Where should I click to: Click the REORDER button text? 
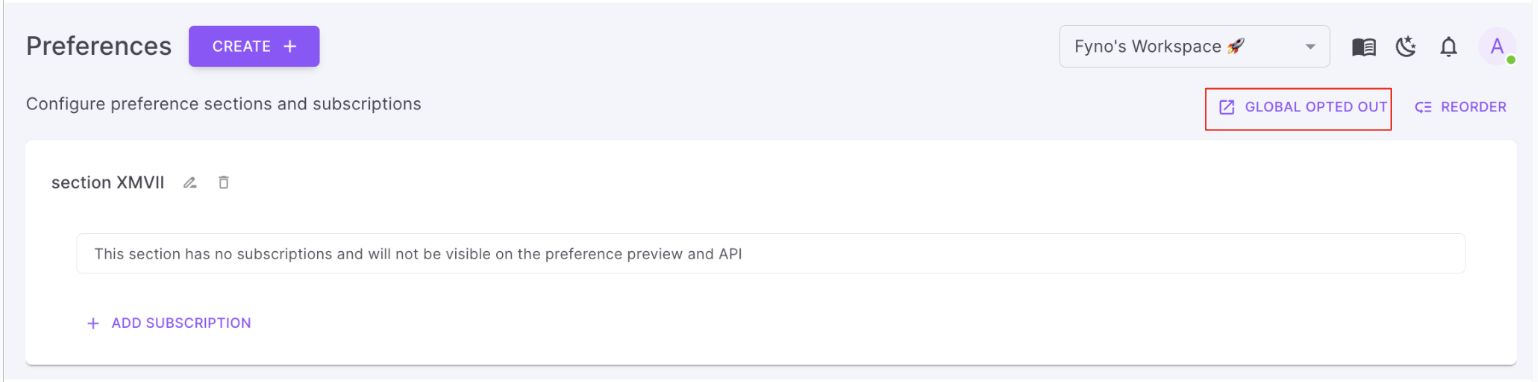coord(1473,107)
